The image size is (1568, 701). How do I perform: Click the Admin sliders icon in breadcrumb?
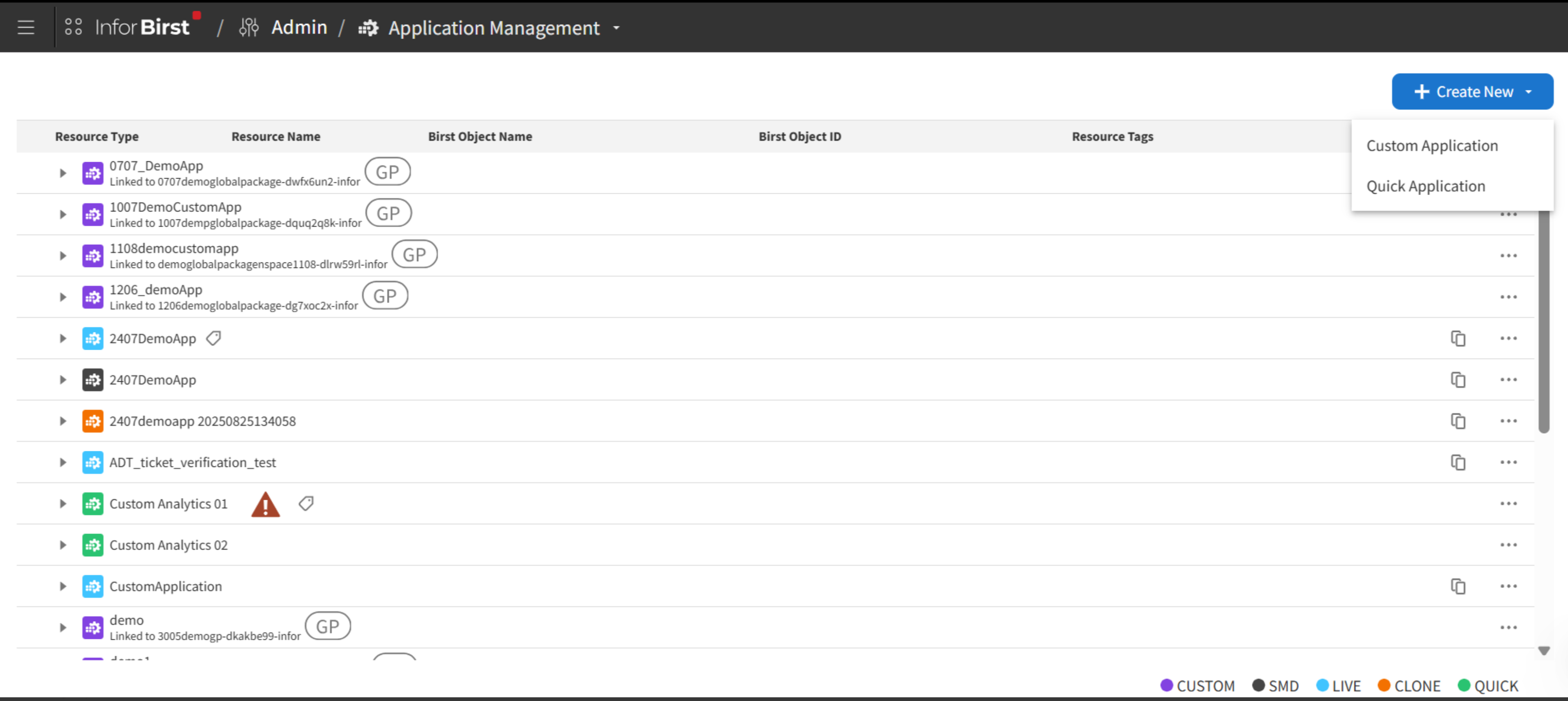pyautogui.click(x=249, y=27)
